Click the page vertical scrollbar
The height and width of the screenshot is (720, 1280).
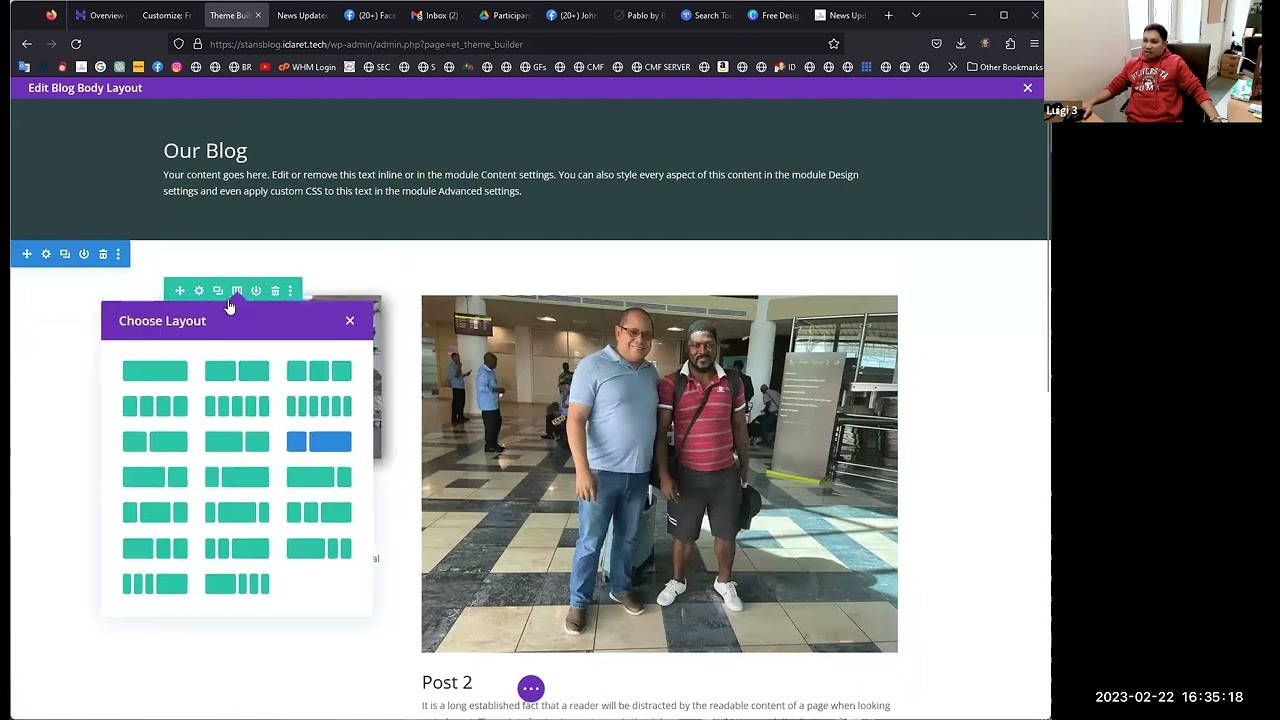[1048, 255]
